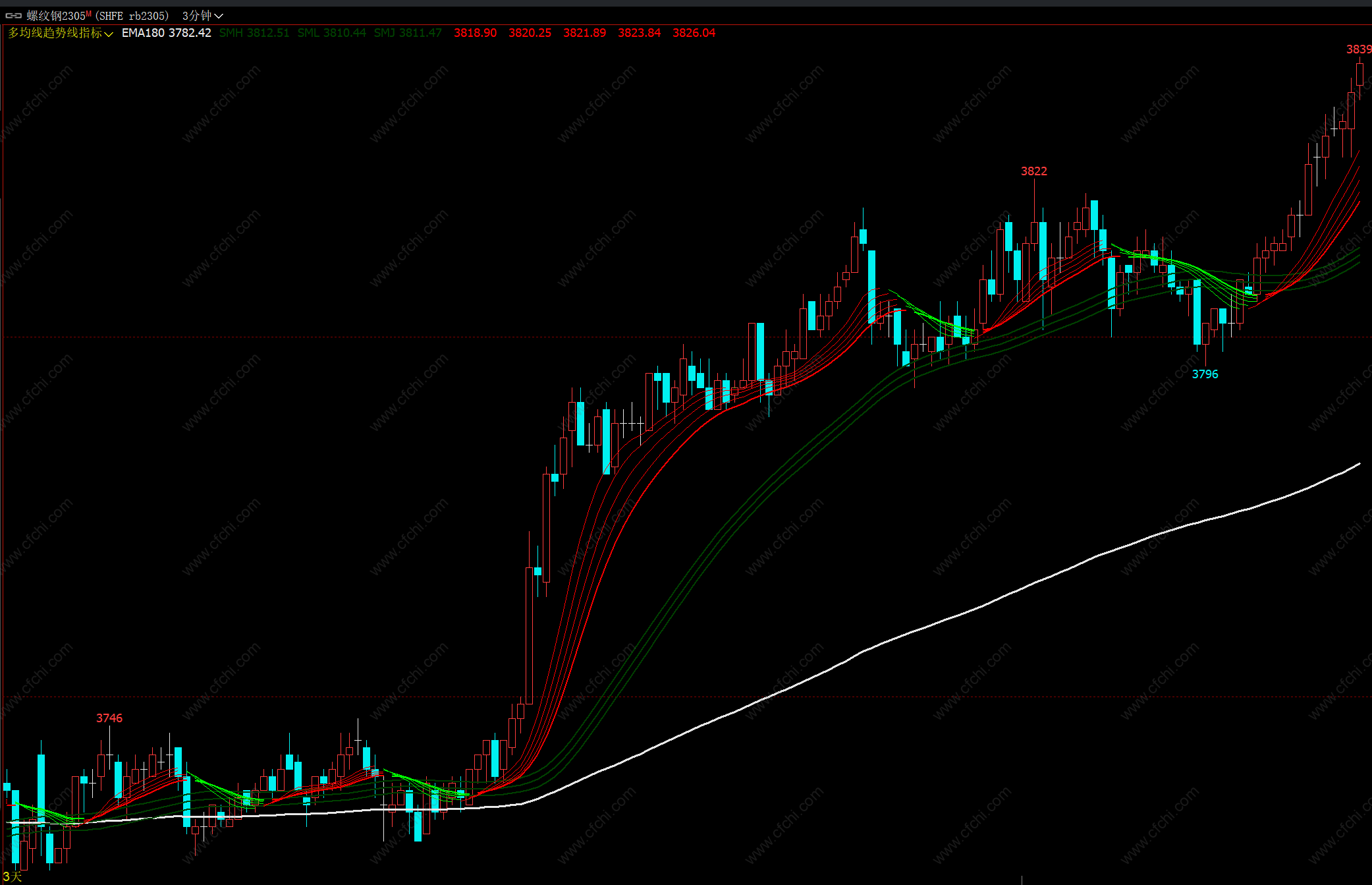Click the 3天 range label at bottom left

point(12,876)
